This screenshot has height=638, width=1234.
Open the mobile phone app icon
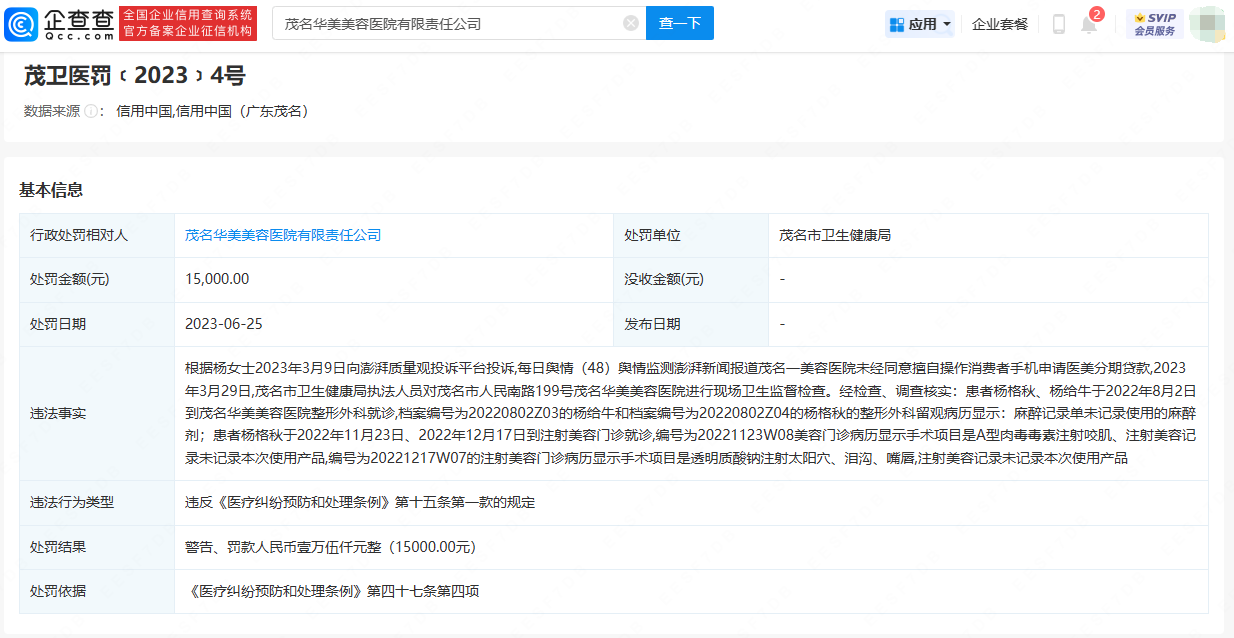(x=1059, y=24)
